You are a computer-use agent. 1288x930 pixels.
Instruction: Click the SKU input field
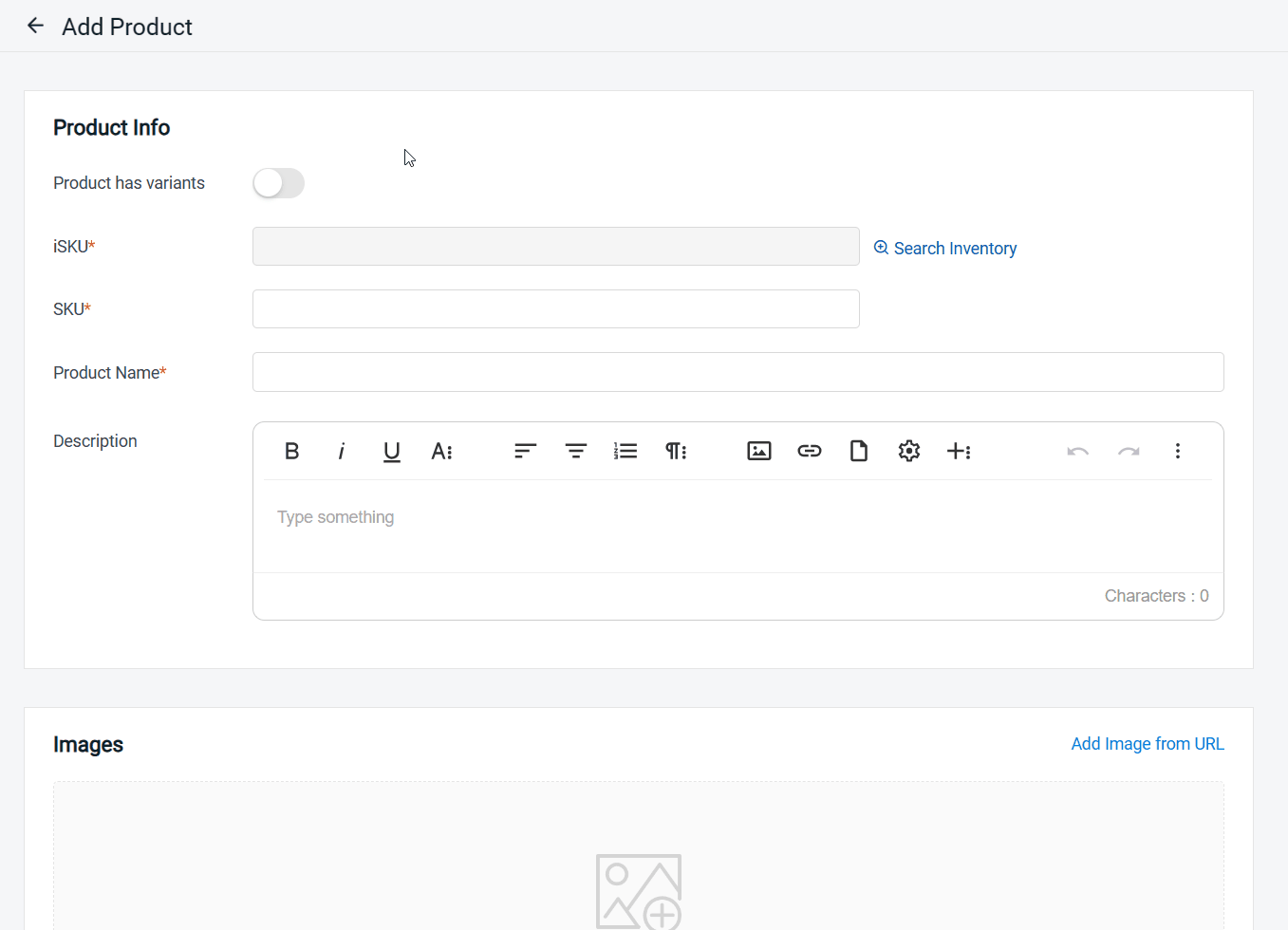[555, 309]
